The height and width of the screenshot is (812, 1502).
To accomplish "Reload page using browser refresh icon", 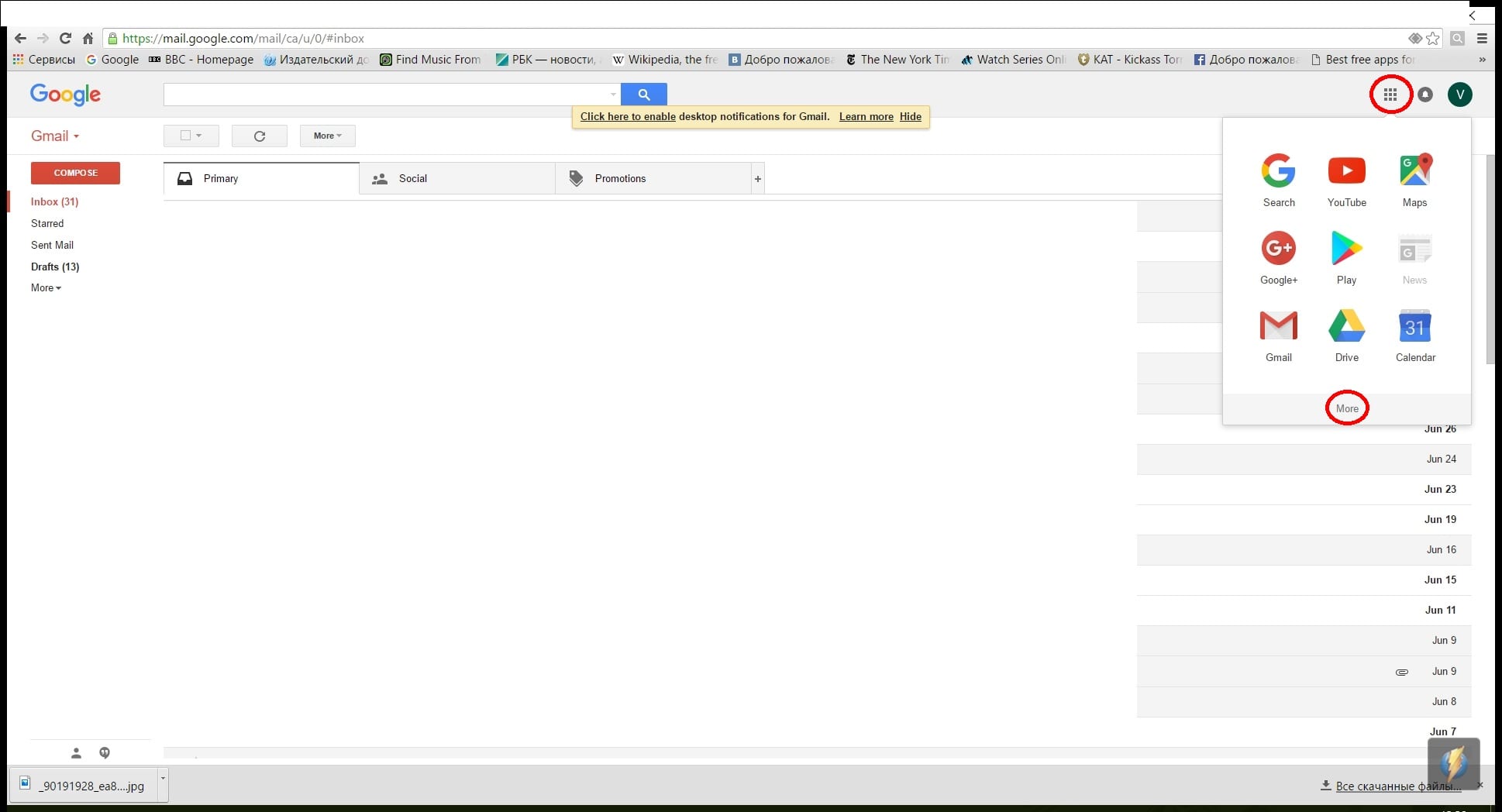I will click(x=66, y=38).
